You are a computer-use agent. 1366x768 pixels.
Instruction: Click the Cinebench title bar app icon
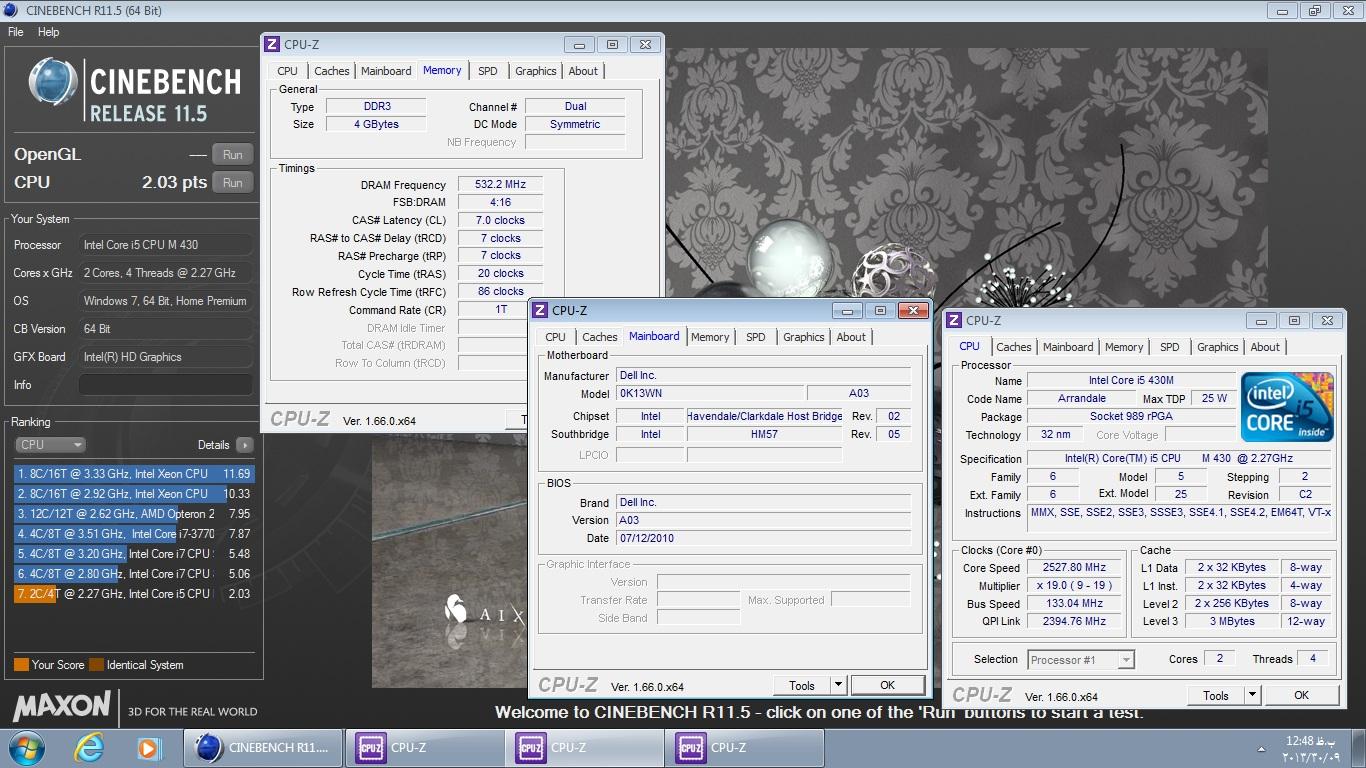click(11, 11)
